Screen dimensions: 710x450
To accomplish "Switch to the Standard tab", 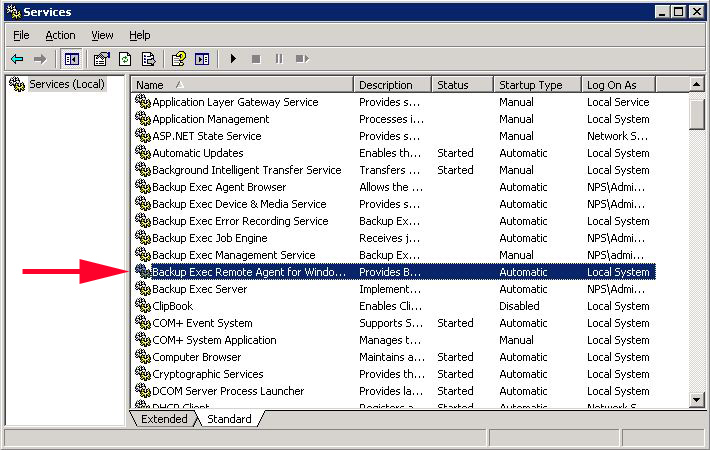I will point(229,419).
